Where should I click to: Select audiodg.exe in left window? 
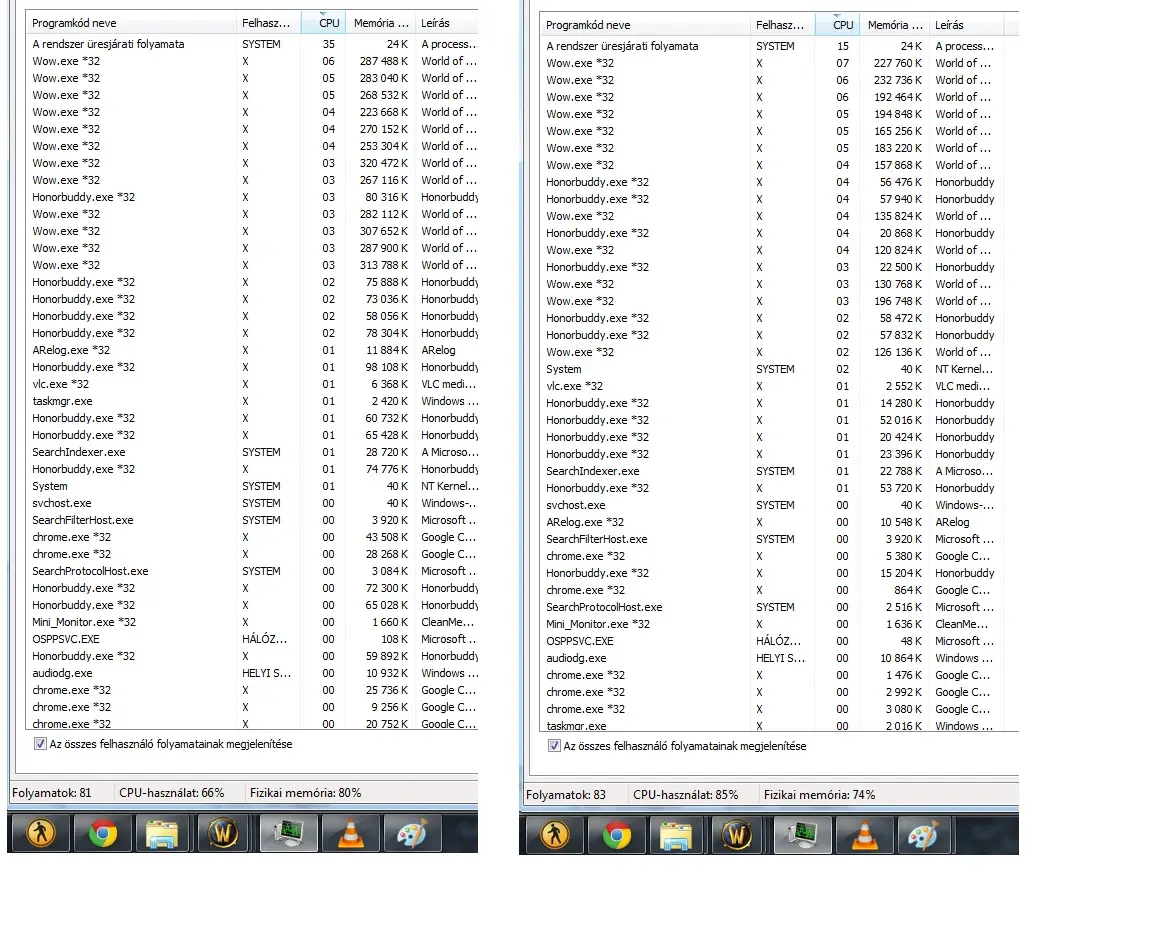(x=252, y=673)
